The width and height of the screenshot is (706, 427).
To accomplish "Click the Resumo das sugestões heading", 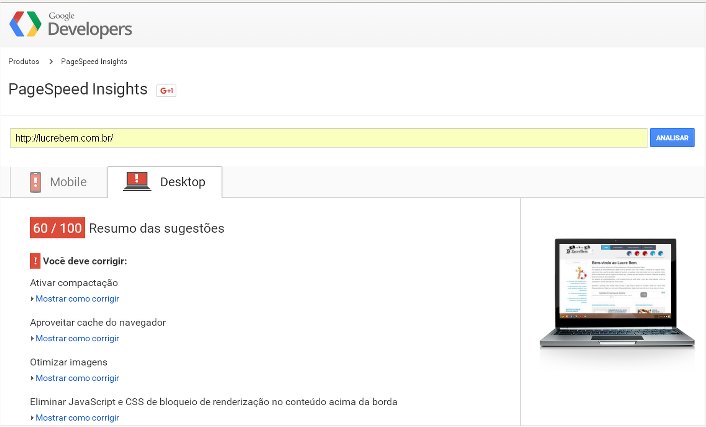I will (157, 228).
